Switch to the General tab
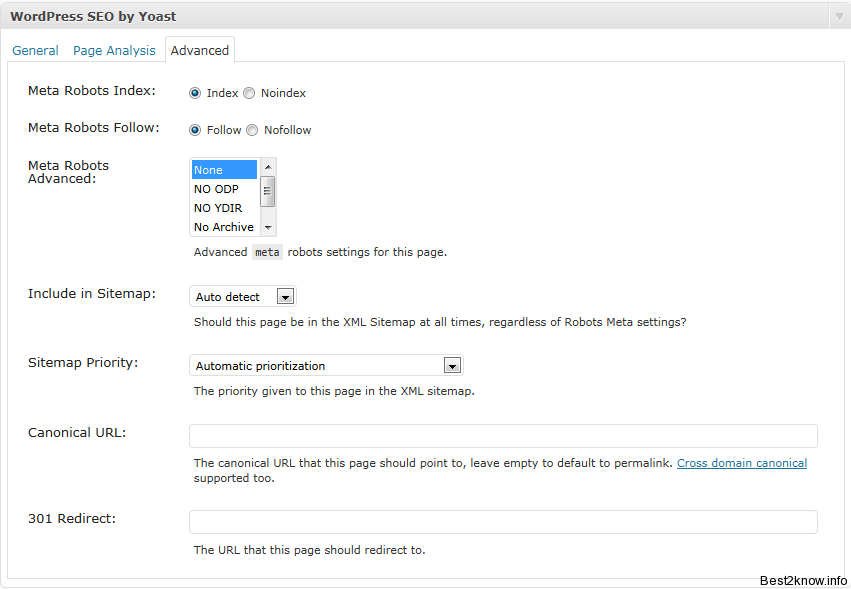The width and height of the screenshot is (851, 589). coord(35,50)
